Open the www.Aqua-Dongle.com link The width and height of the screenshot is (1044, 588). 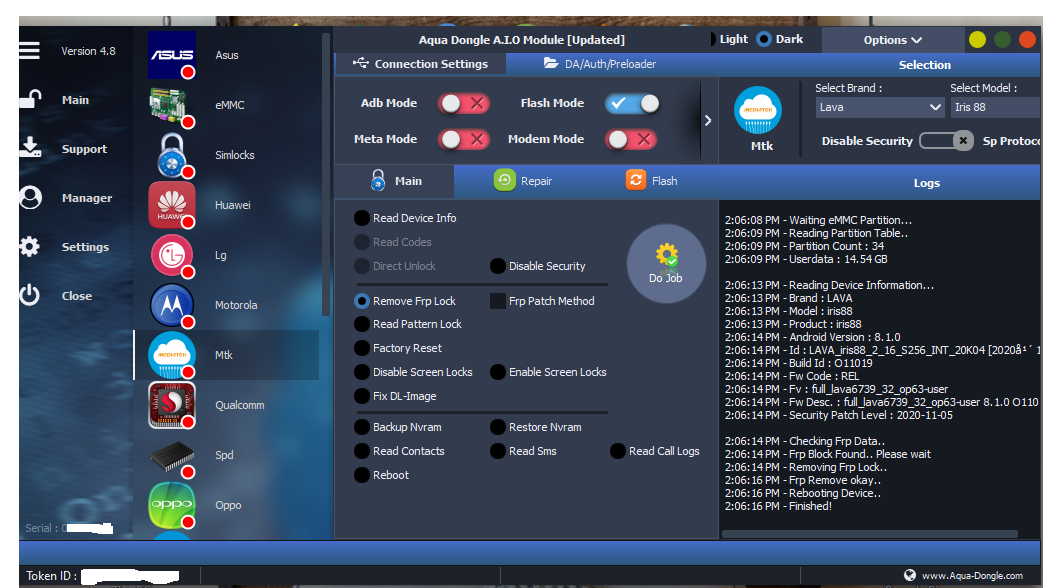click(972, 575)
